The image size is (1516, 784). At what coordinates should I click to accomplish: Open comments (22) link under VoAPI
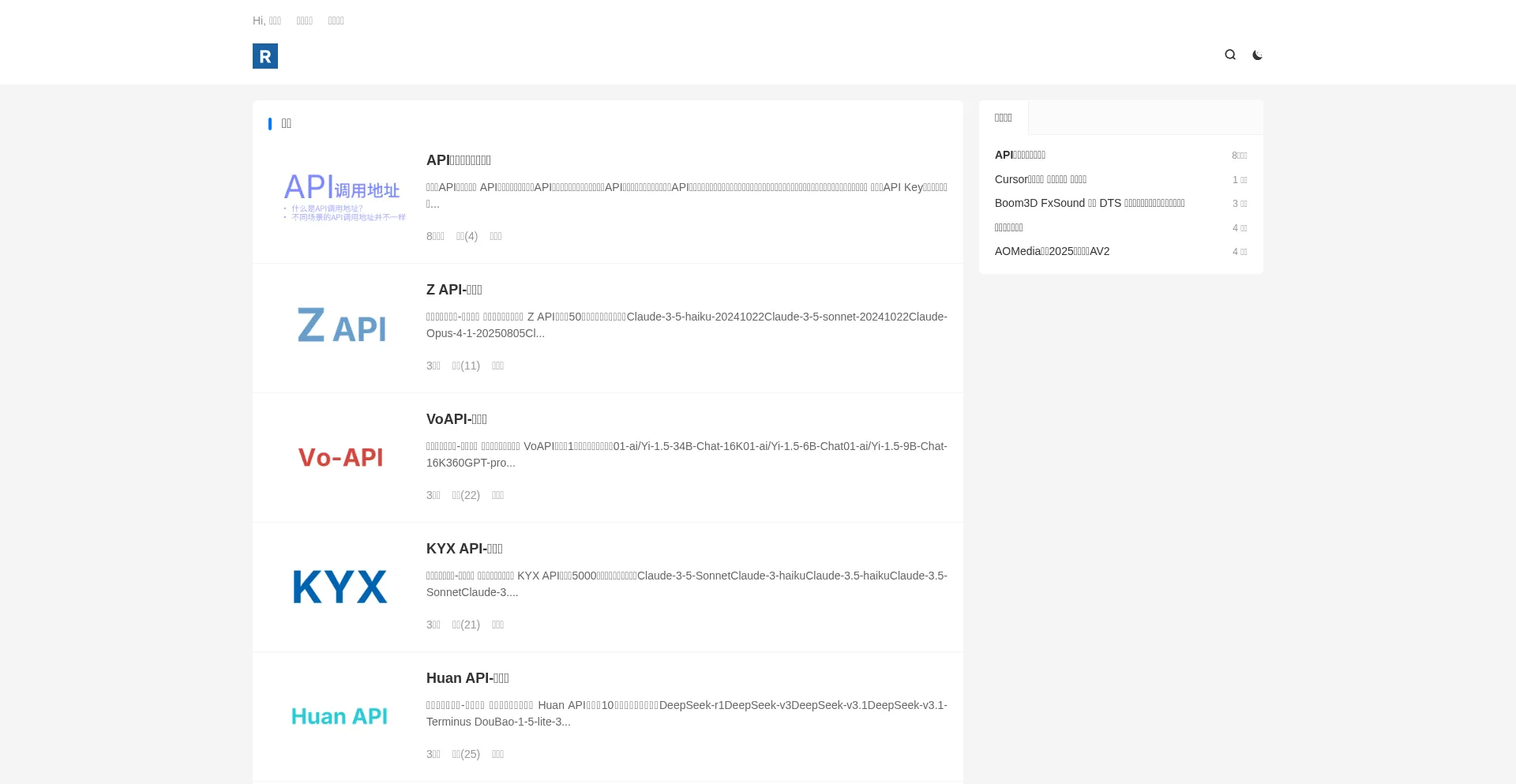(x=466, y=495)
